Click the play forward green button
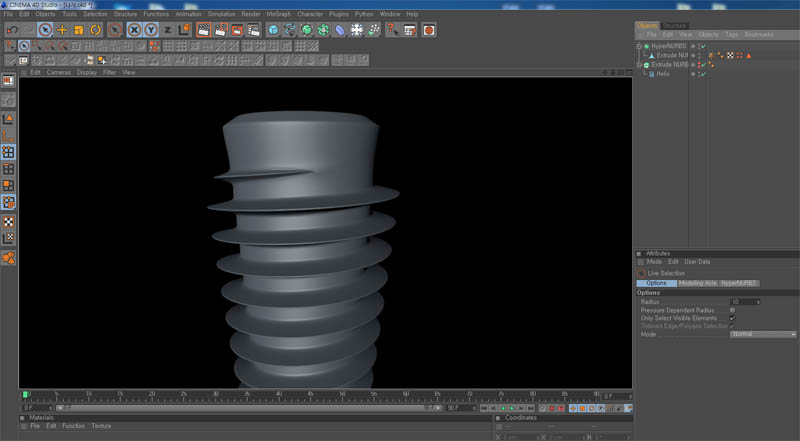The width and height of the screenshot is (800, 441). pyautogui.click(x=512, y=408)
